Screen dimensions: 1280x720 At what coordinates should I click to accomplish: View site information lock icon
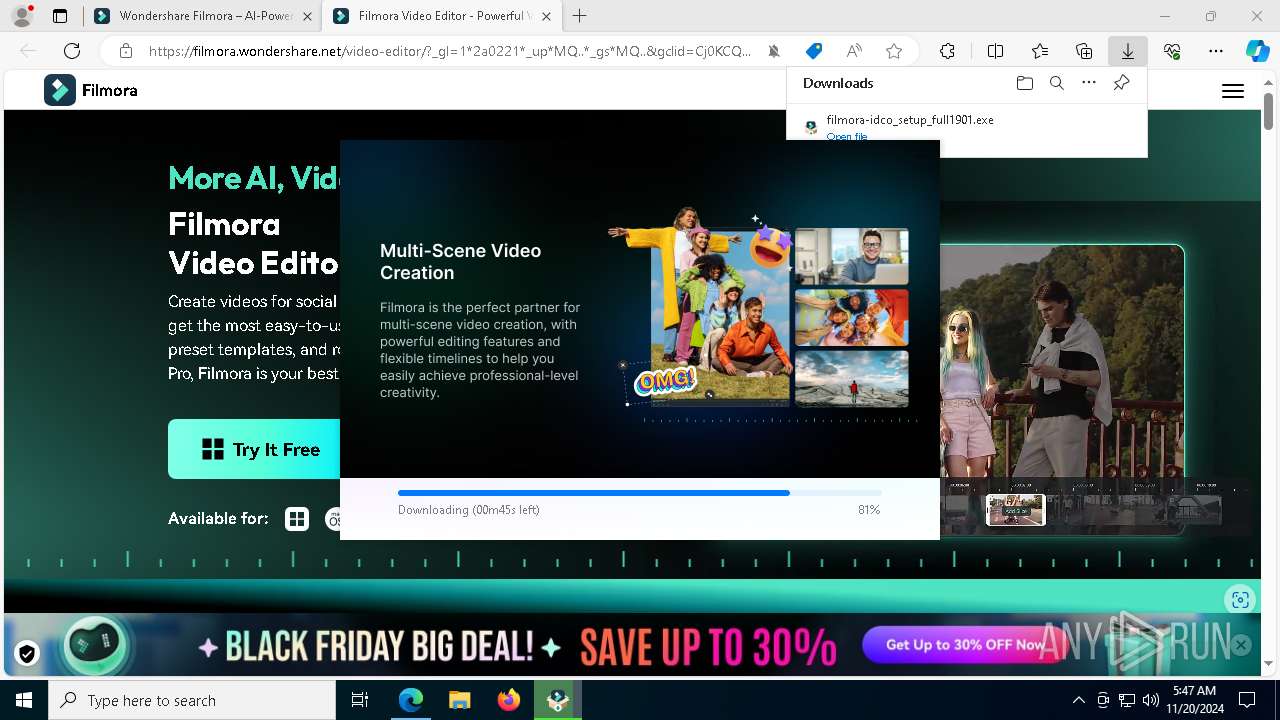pyautogui.click(x=125, y=51)
